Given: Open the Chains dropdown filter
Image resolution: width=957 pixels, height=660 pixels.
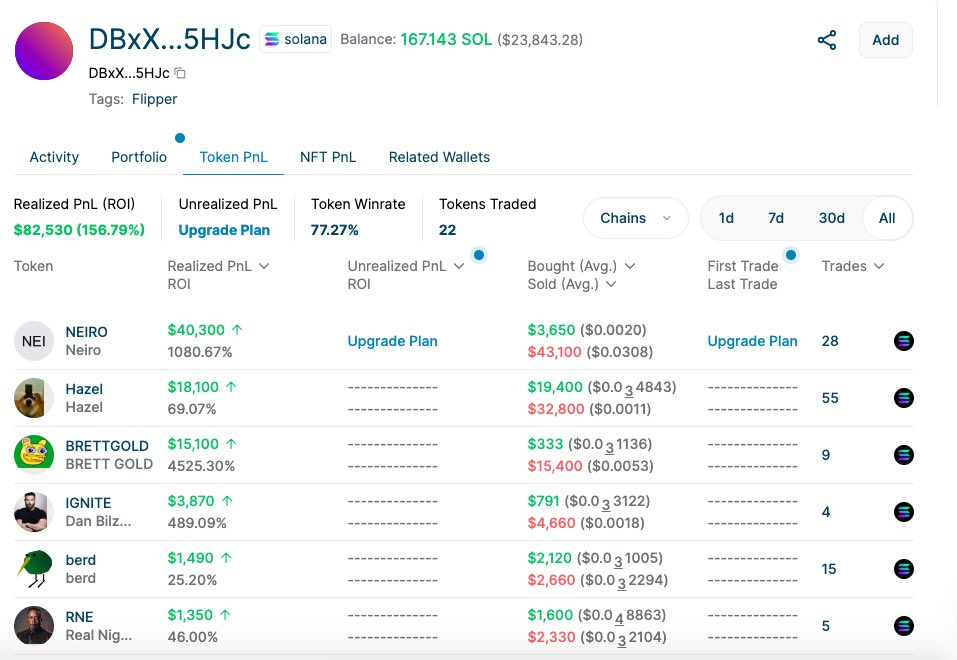Looking at the screenshot, I should 635,218.
